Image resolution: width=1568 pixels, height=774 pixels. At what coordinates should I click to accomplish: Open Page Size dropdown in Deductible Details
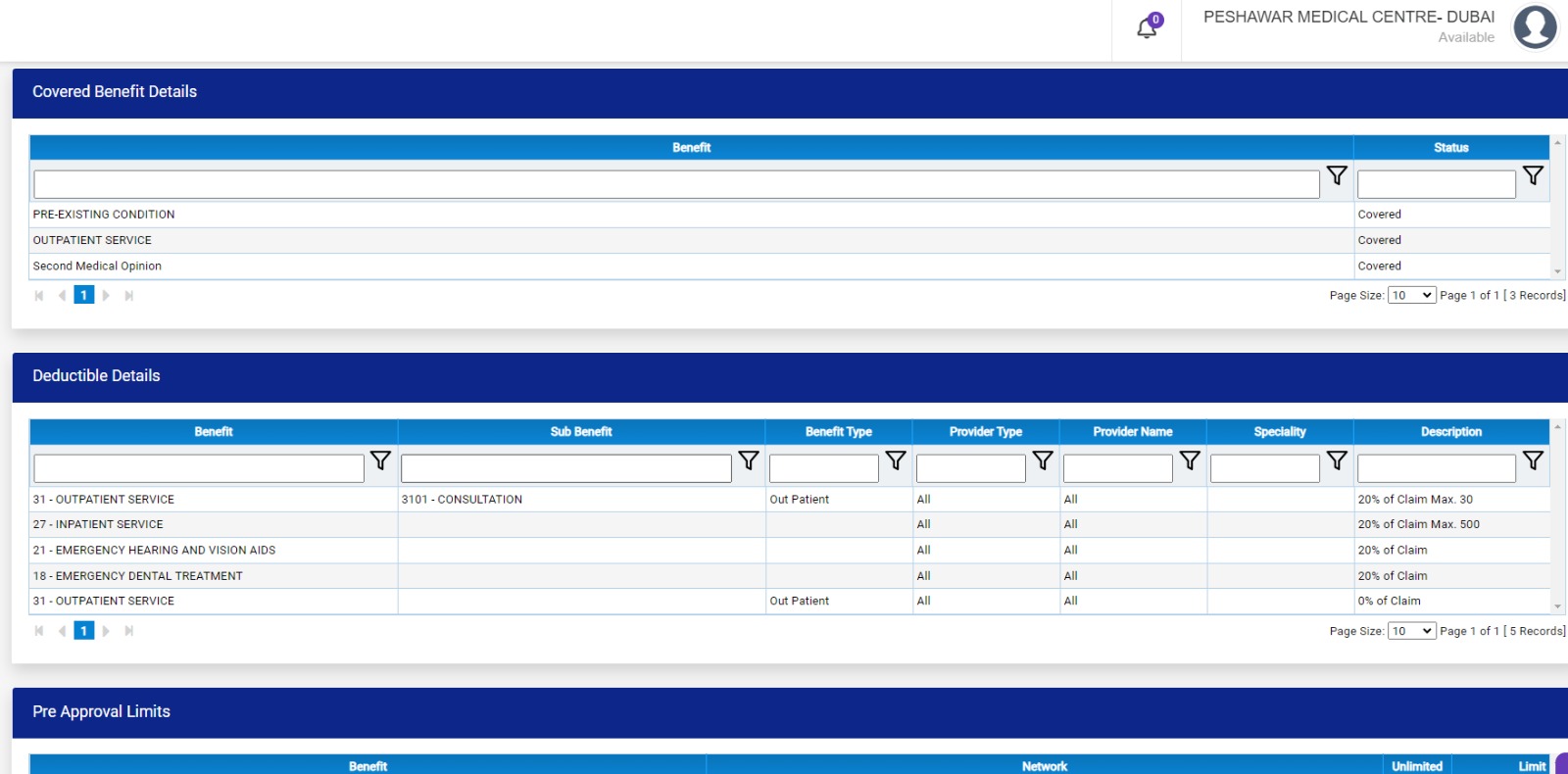point(1411,631)
